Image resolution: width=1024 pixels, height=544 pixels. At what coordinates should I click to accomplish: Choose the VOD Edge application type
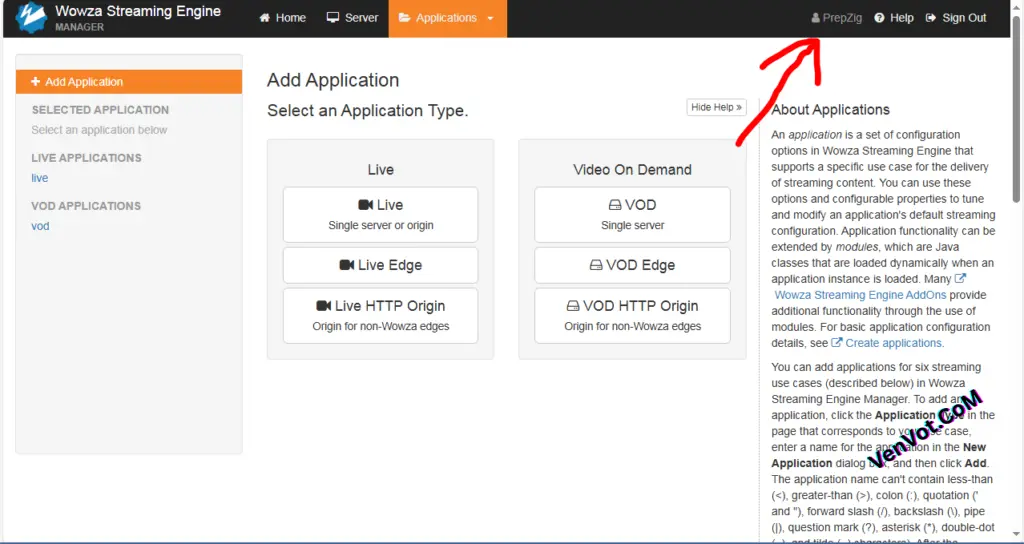(x=632, y=265)
